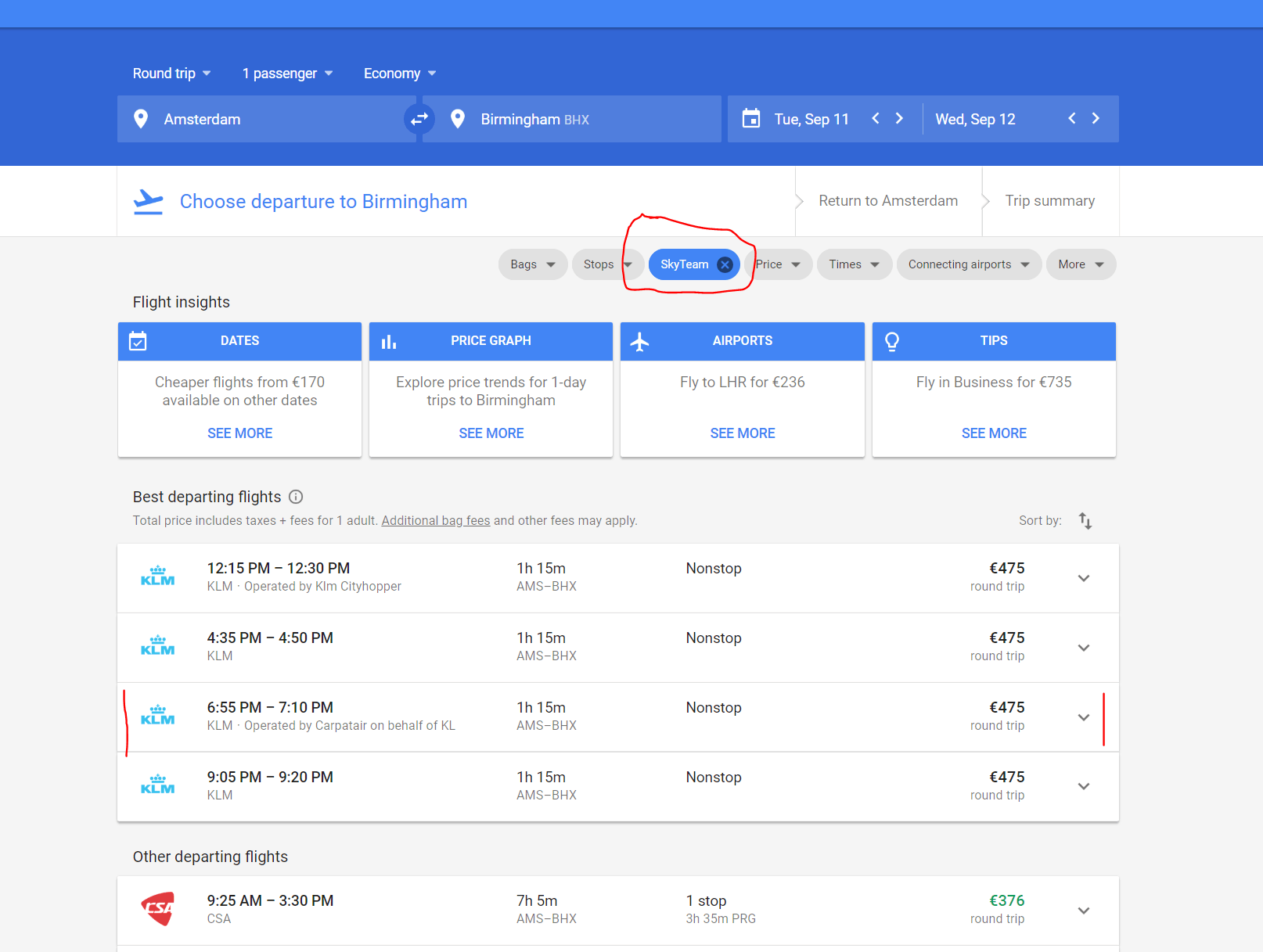Open the Price Graph insight tab
1263x952 pixels.
tap(491, 341)
